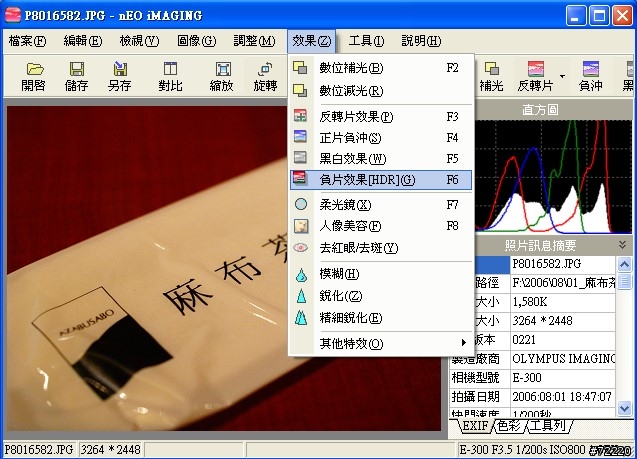Switch to the EXIF tab
Screen dimensions: 637x459
click(475, 426)
